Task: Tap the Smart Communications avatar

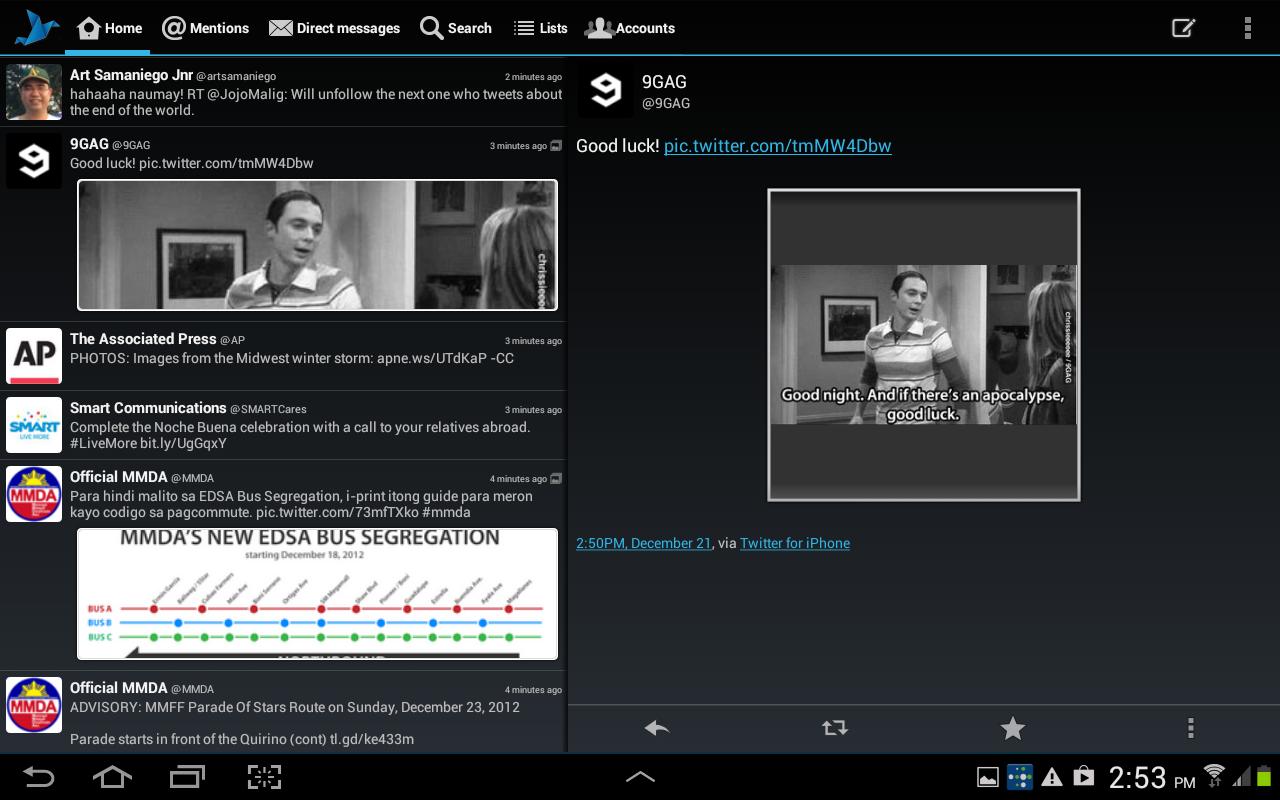Action: [x=34, y=425]
